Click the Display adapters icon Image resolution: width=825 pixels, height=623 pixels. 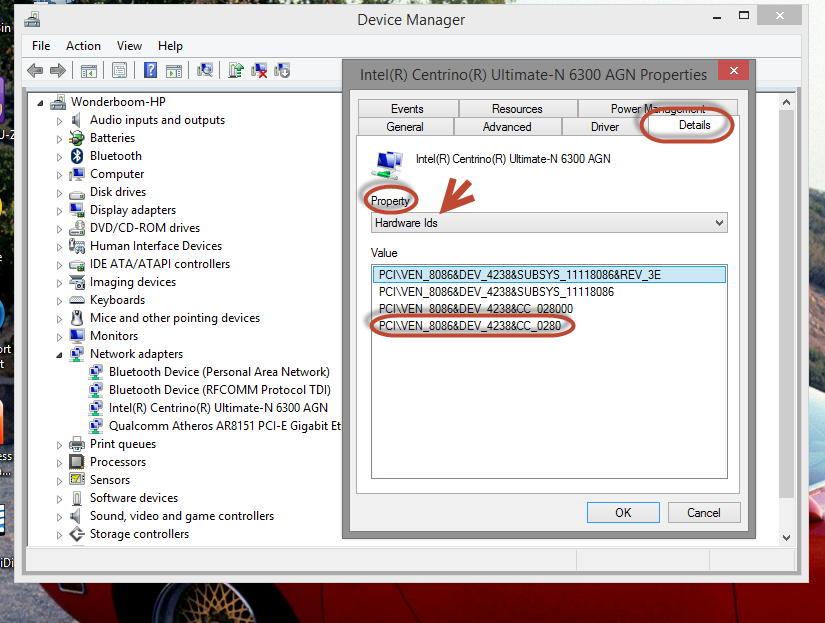(x=77, y=210)
